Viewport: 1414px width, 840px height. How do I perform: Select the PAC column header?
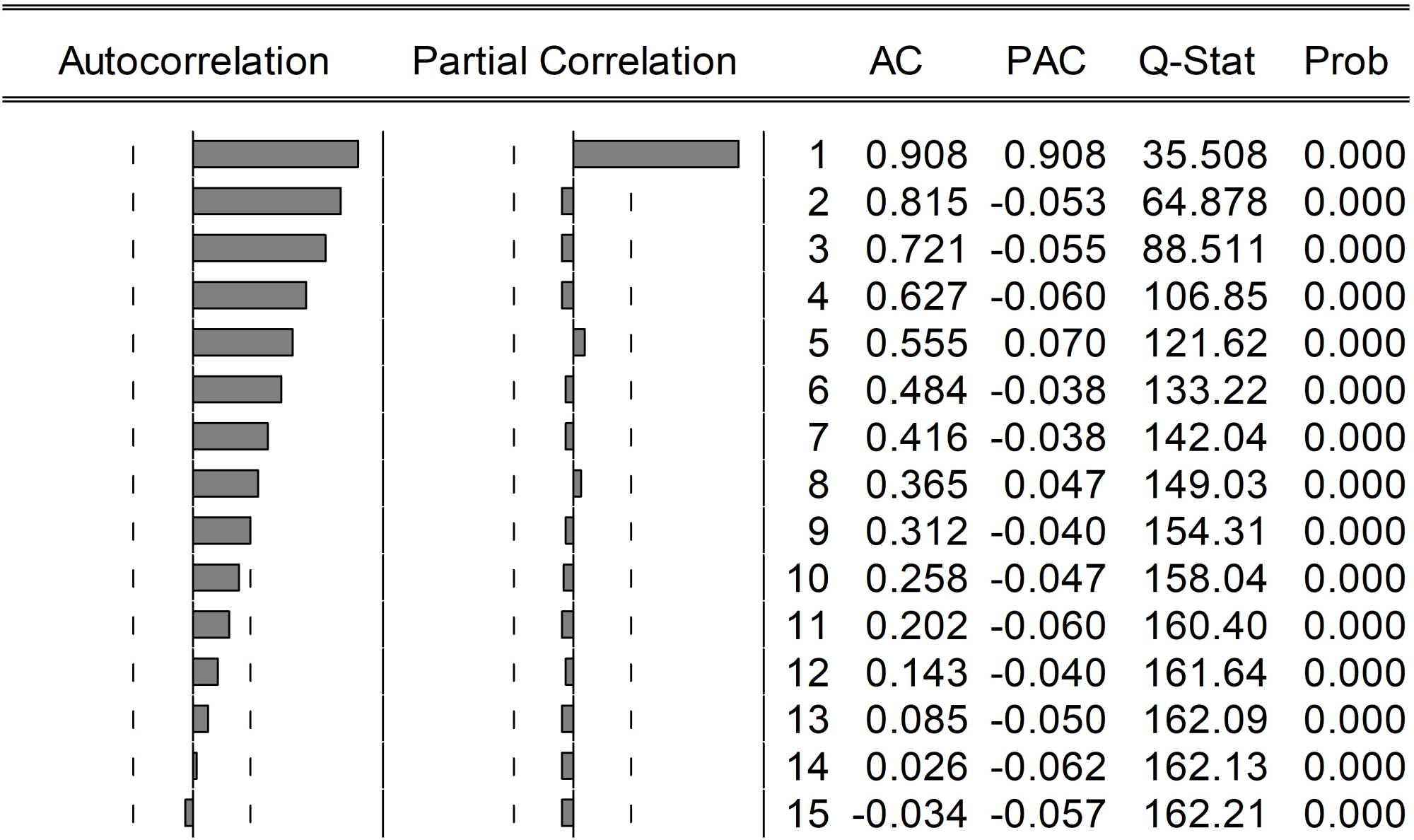coord(1045,61)
